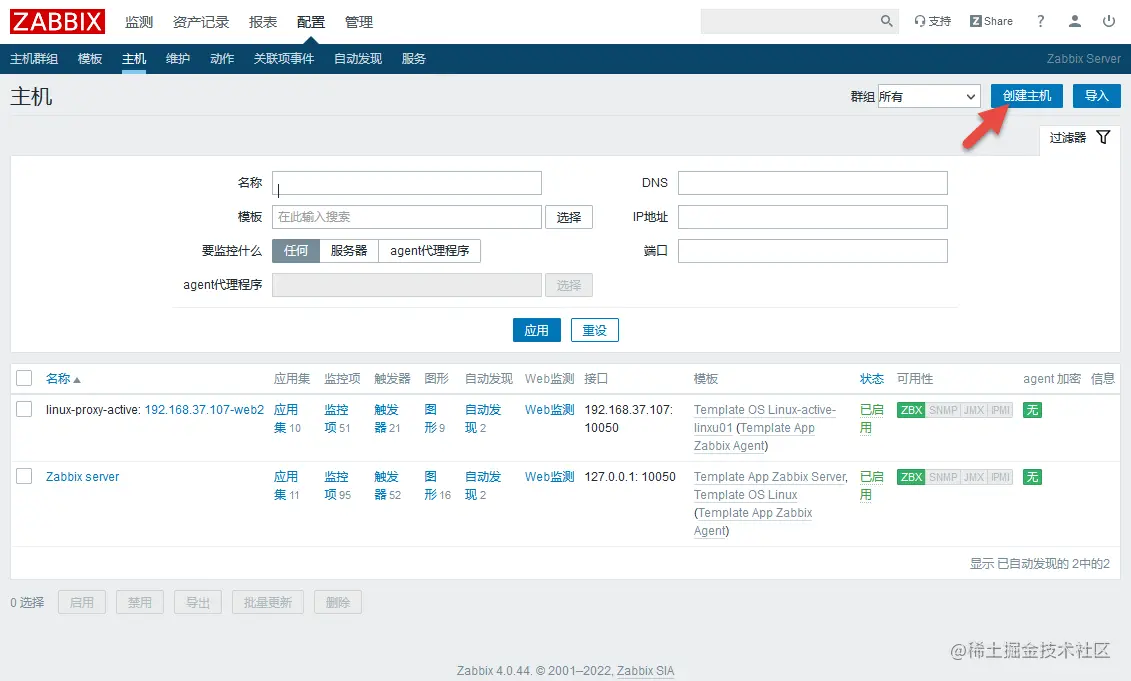Screen dimensions: 1131x681
Task: Choose agent代理程序 monitoring option
Action: point(429,250)
